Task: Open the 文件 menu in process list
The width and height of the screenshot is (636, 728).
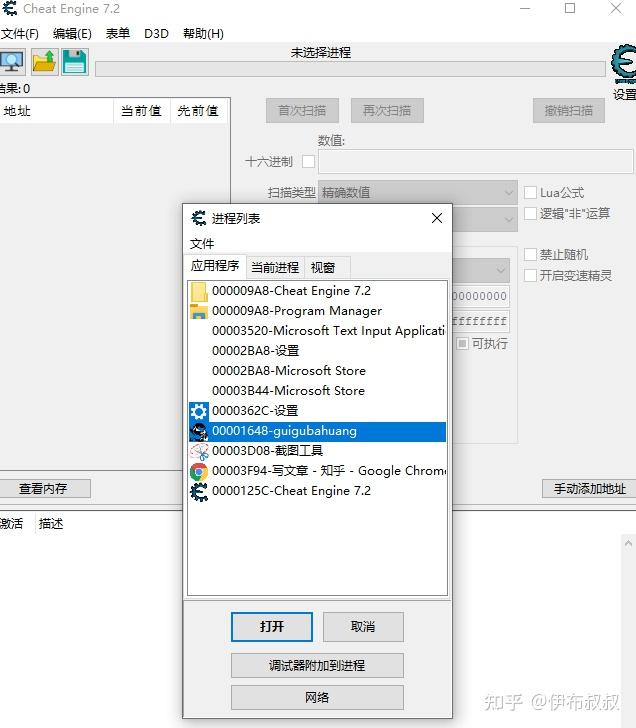Action: point(202,243)
